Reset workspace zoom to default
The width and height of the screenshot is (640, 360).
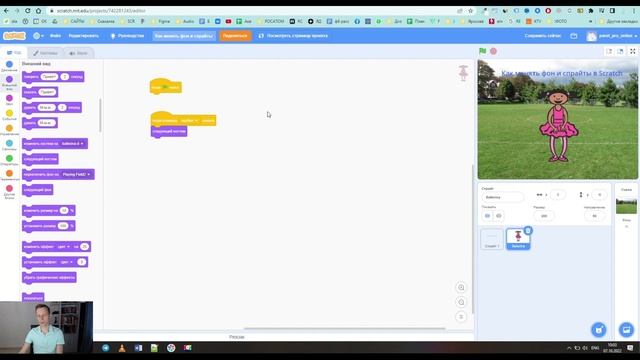pos(461,317)
